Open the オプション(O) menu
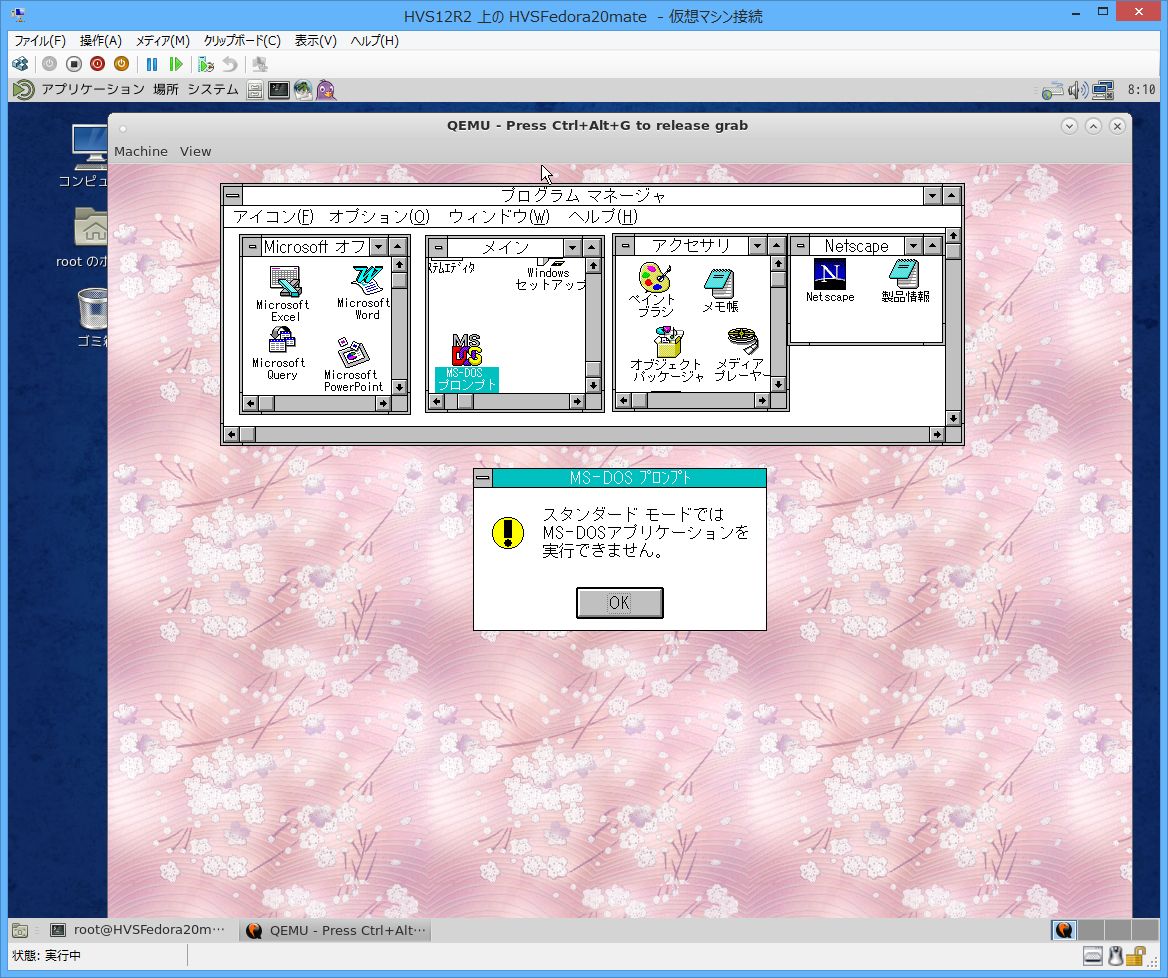The width and height of the screenshot is (1168, 978). pyautogui.click(x=379, y=217)
